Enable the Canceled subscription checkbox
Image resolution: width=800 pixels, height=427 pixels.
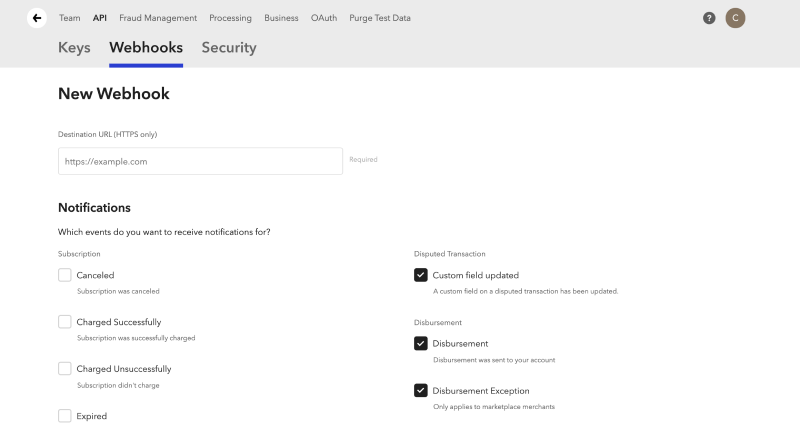(x=65, y=275)
